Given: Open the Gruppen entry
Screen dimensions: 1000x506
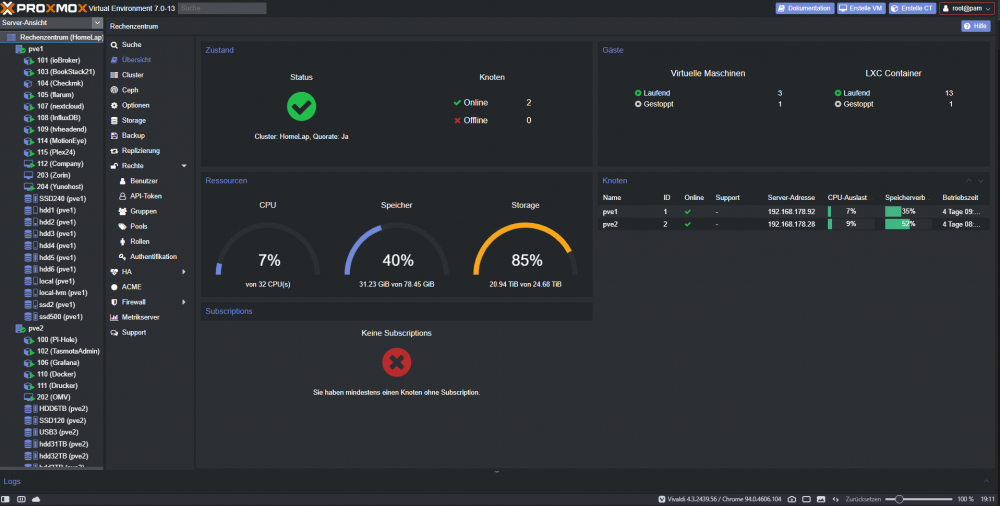Looking at the screenshot, I should [x=143, y=211].
